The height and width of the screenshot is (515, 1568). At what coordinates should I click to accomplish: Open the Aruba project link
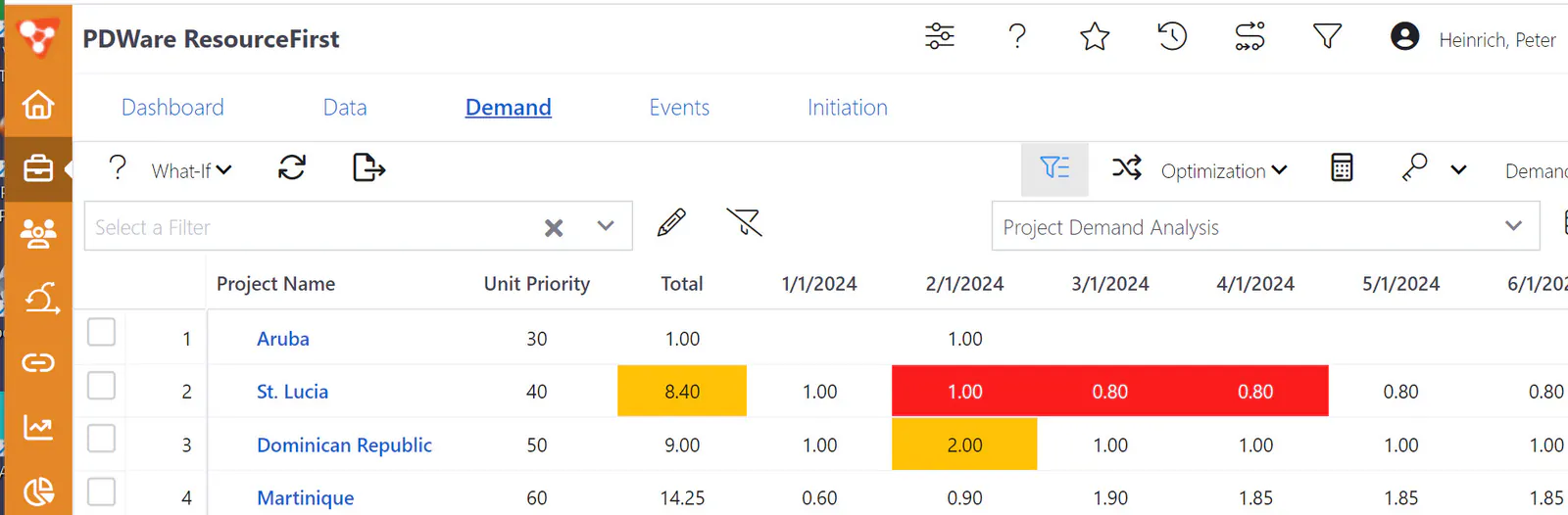pyautogui.click(x=283, y=339)
